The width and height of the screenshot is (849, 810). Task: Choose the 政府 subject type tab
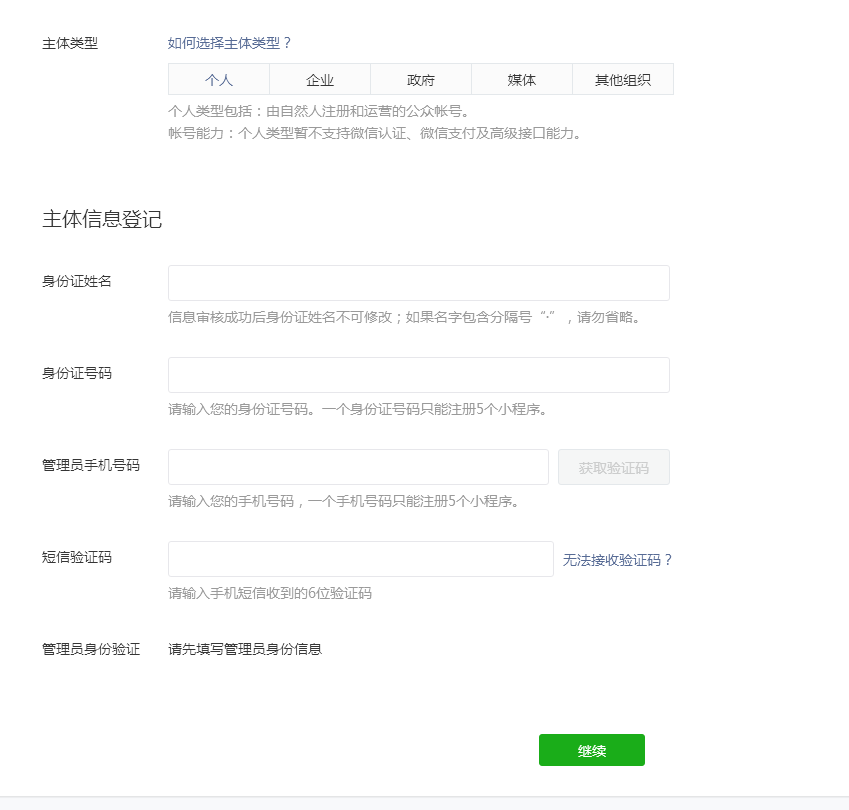tap(421, 79)
